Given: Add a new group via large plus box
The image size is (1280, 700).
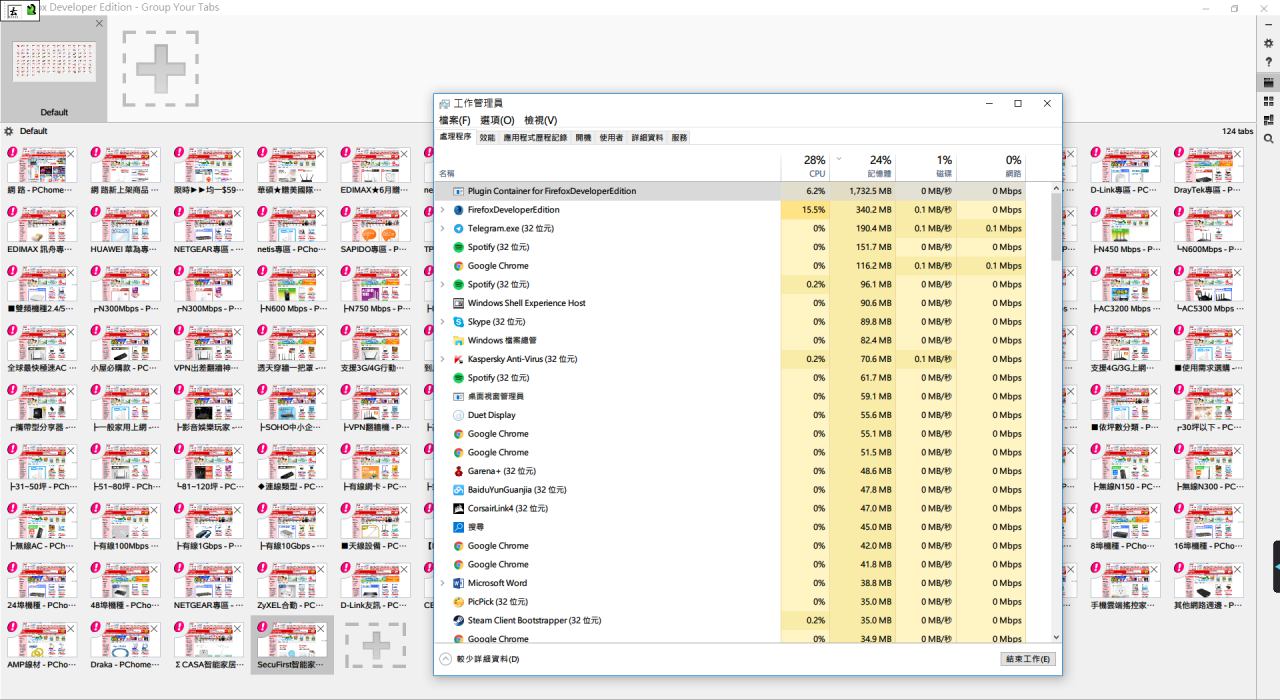Looking at the screenshot, I should point(160,68).
